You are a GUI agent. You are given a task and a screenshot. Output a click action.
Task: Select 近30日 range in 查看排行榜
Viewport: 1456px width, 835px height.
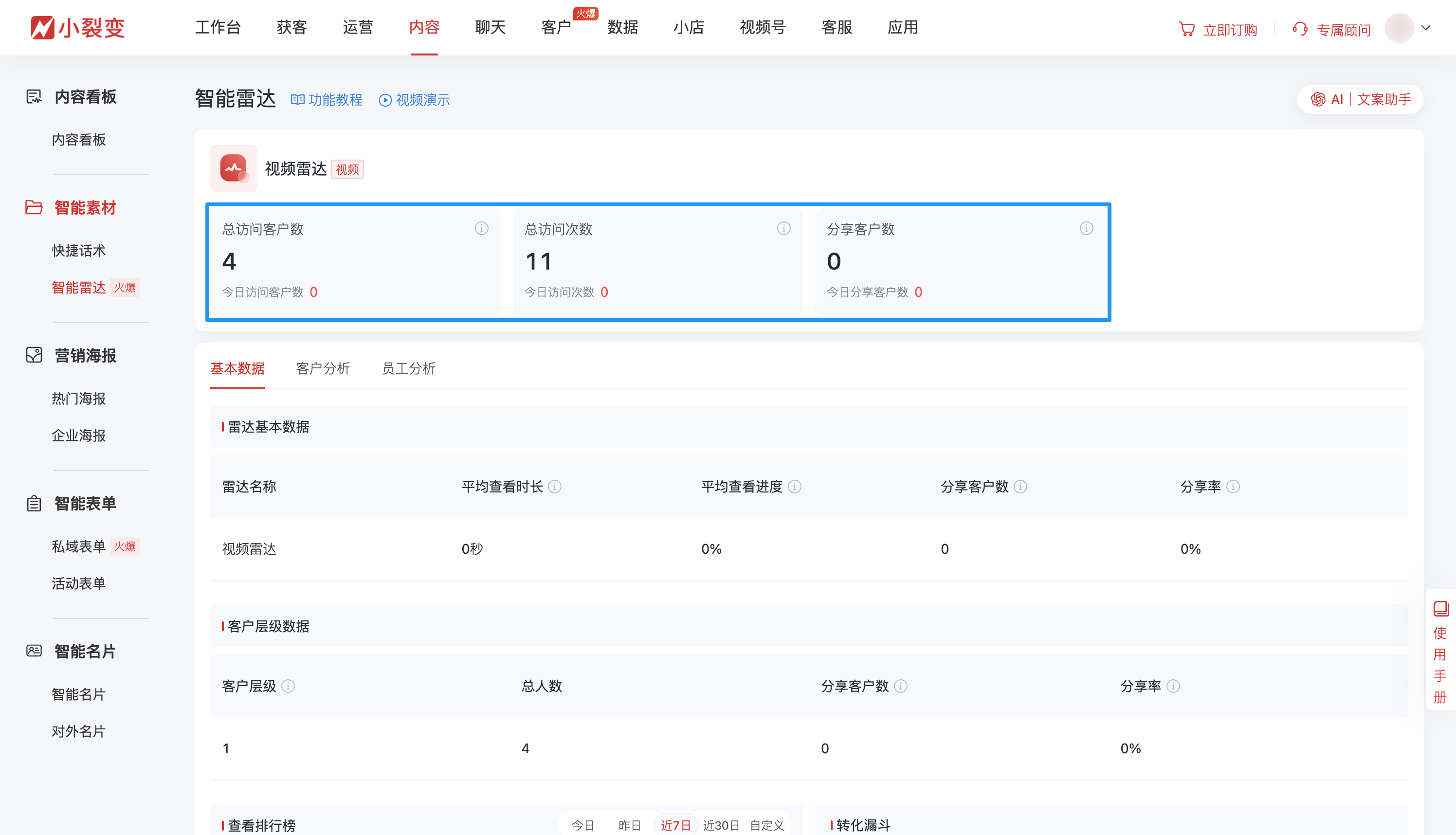coord(721,825)
